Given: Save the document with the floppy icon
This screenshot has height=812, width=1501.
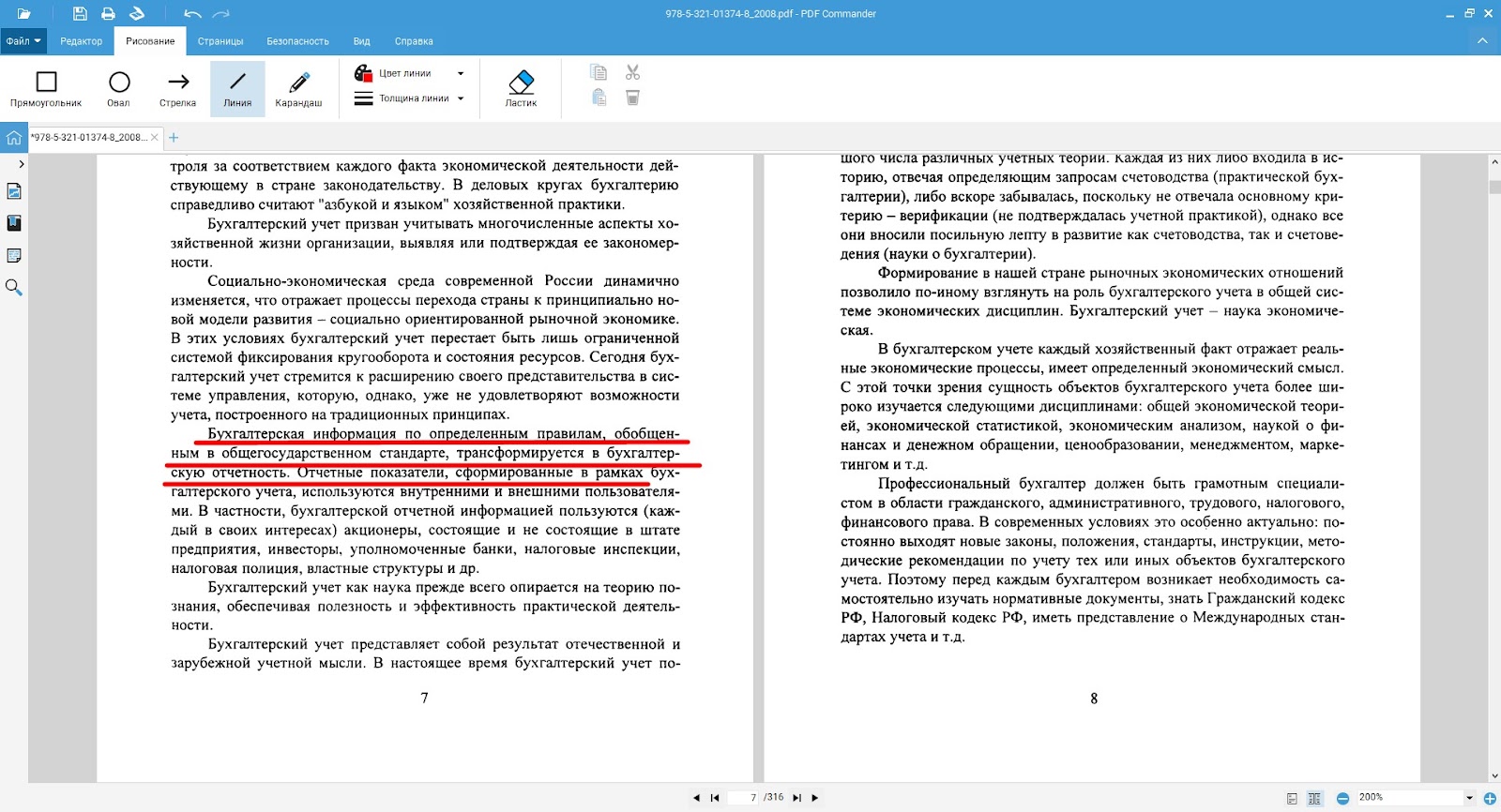Looking at the screenshot, I should point(80,14).
